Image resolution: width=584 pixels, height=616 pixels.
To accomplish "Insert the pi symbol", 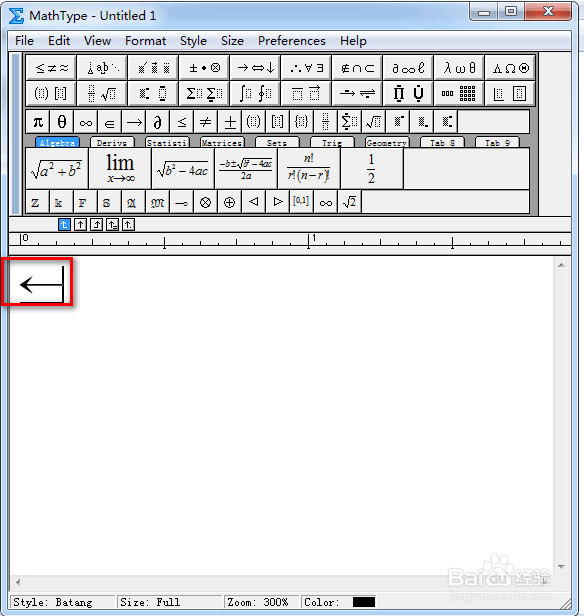I will tap(38, 122).
